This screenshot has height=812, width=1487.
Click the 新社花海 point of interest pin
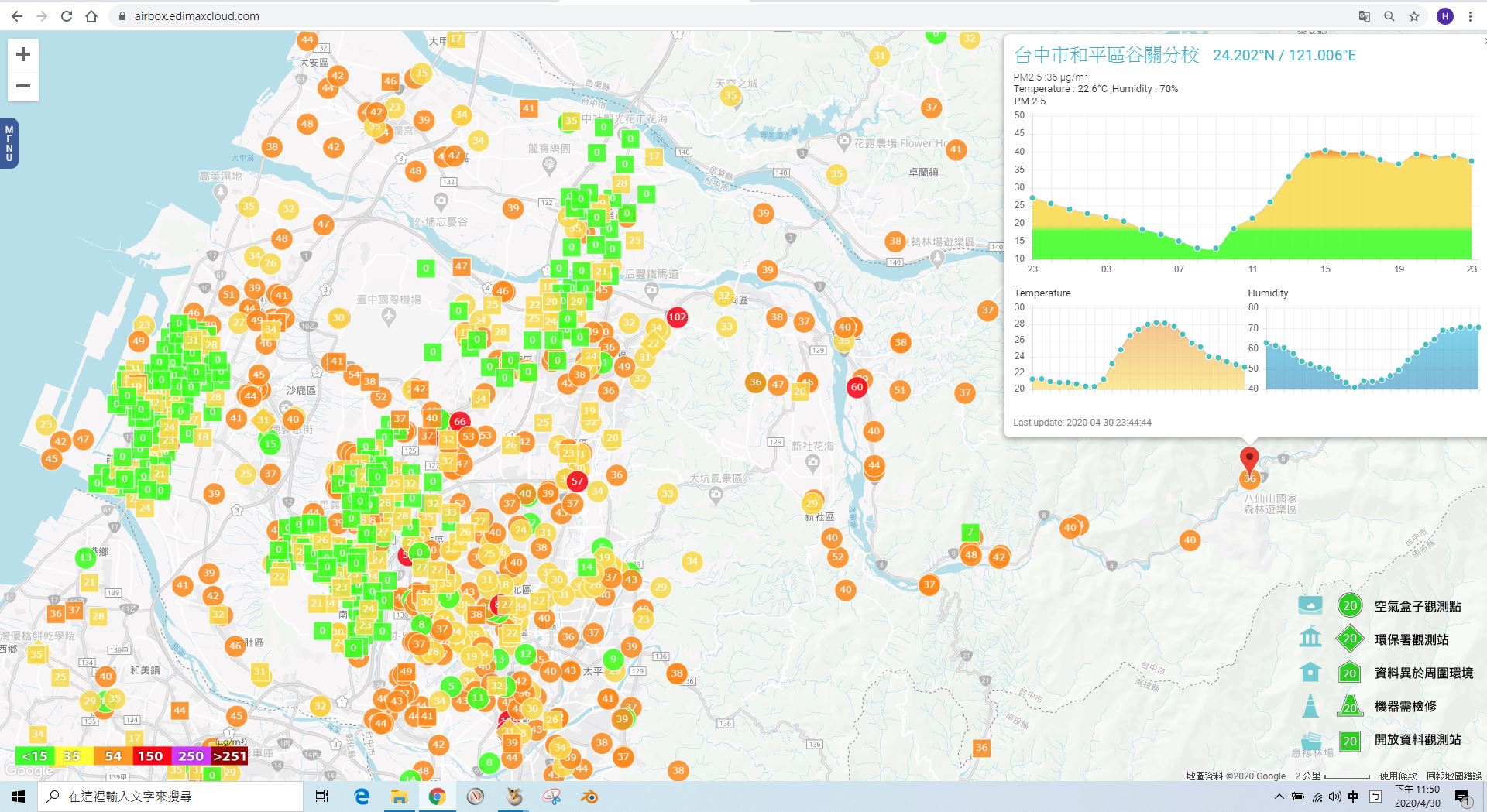(812, 463)
